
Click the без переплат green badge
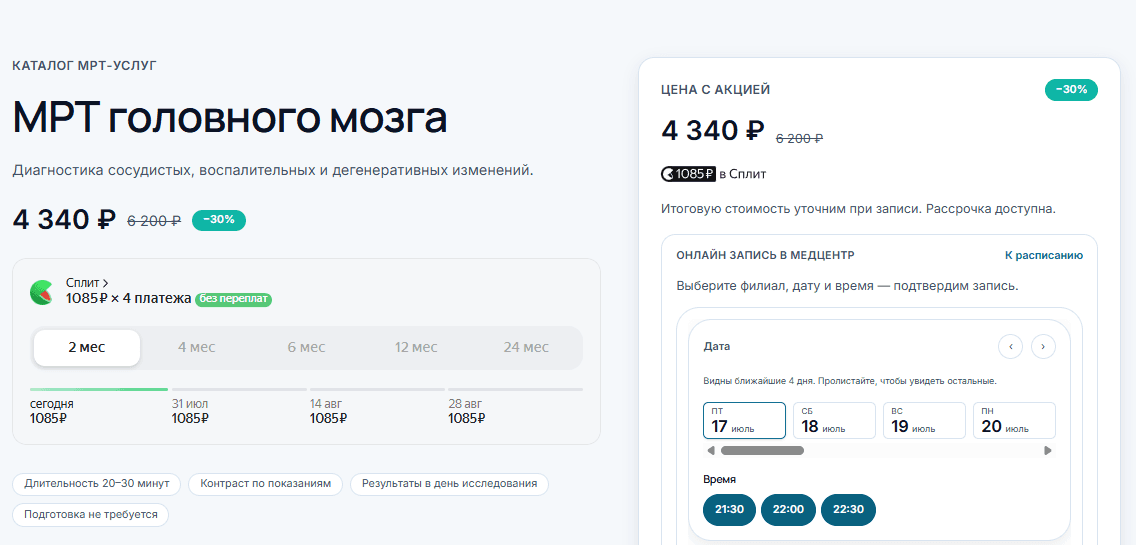pyautogui.click(x=233, y=299)
